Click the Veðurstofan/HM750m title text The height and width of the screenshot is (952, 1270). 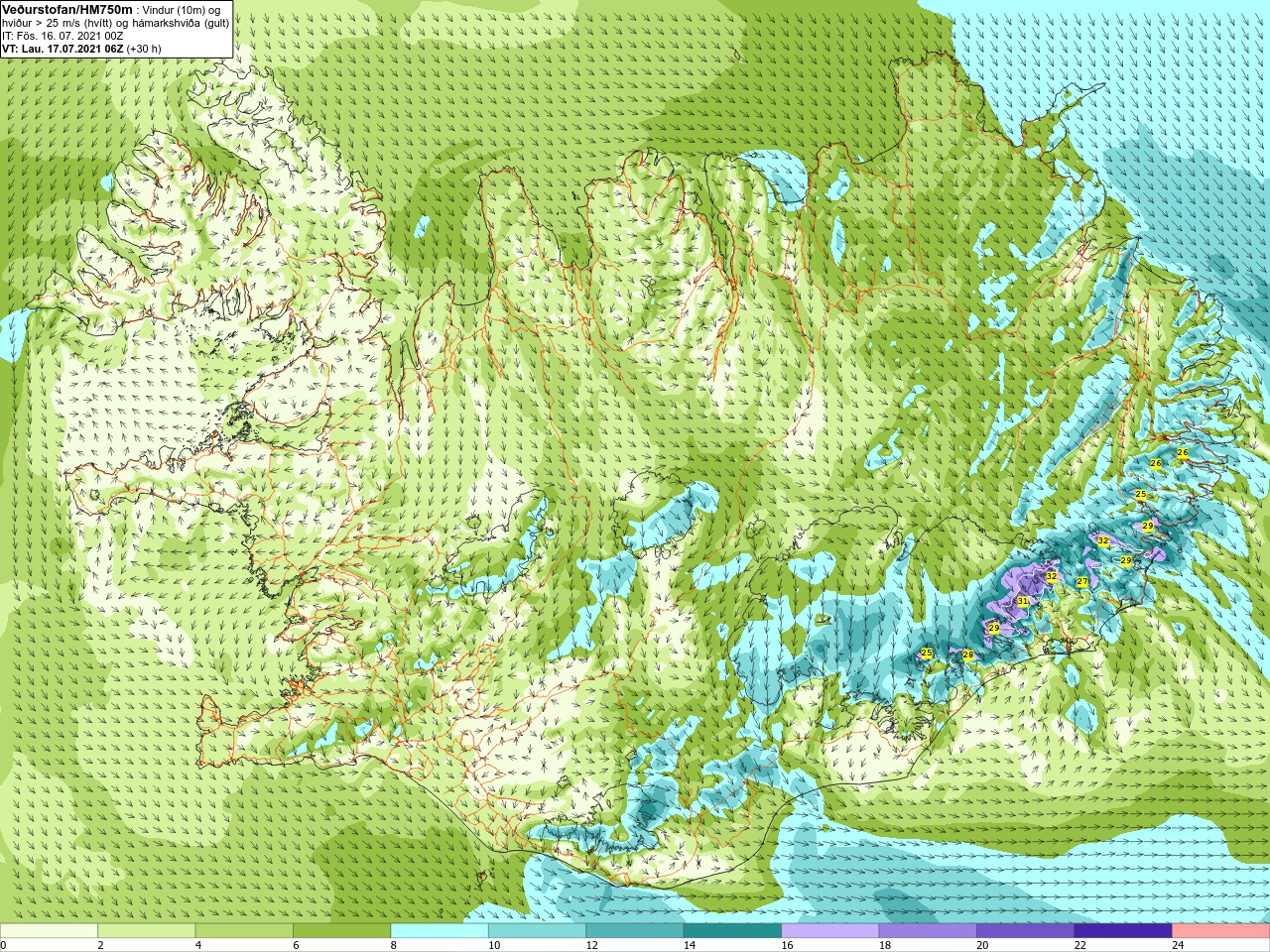66,9
